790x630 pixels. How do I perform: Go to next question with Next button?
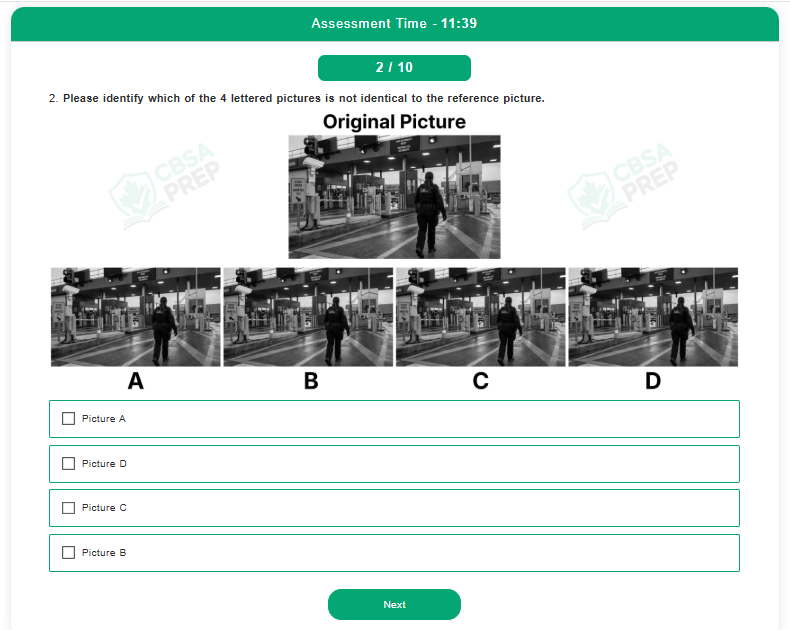(x=394, y=604)
